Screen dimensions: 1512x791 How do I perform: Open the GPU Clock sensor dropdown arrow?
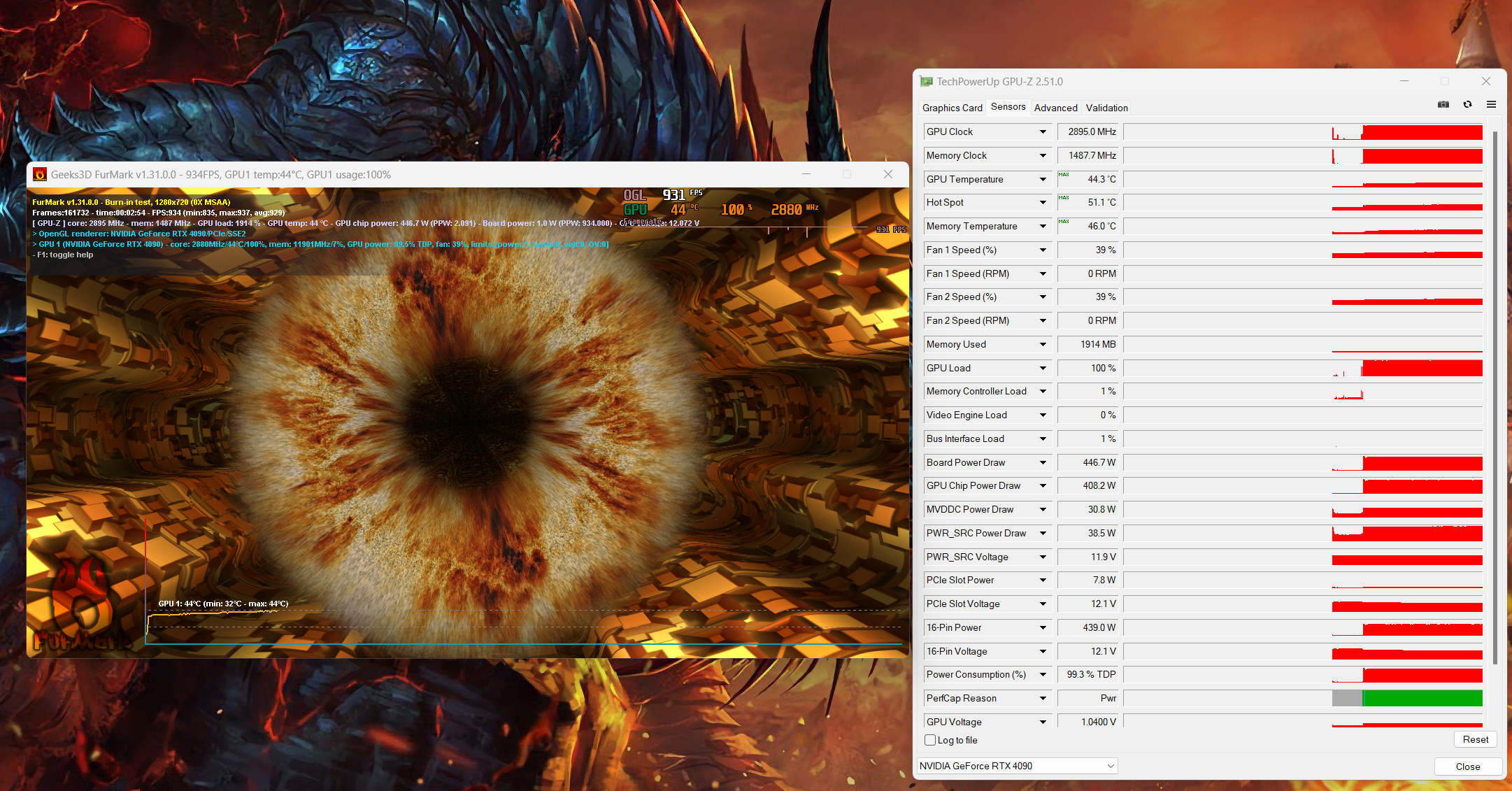1043,132
